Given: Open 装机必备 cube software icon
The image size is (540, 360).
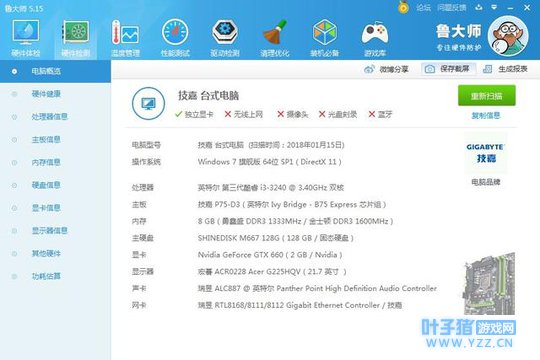Looking at the screenshot, I should click(x=324, y=32).
